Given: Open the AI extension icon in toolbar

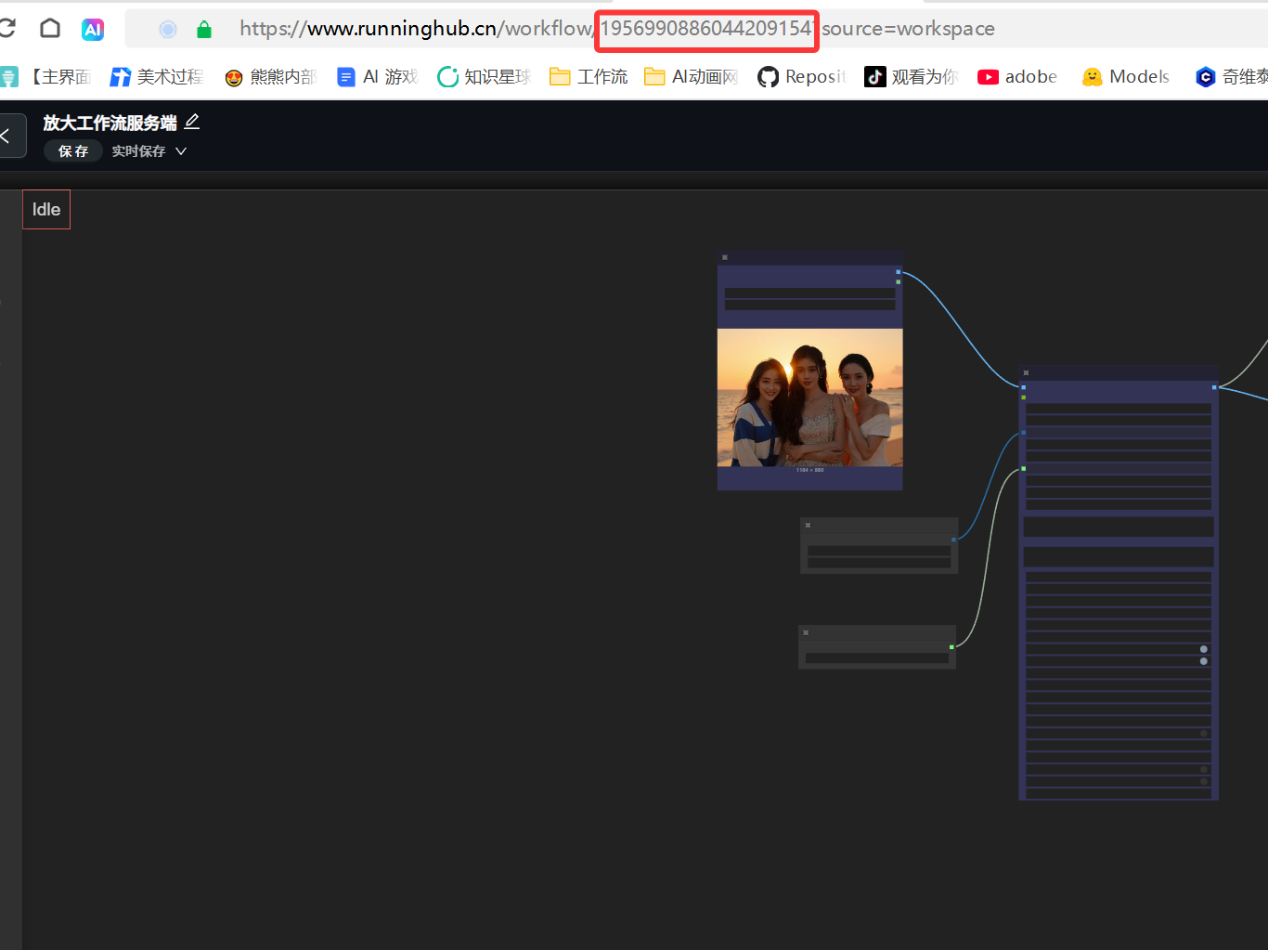Looking at the screenshot, I should pos(93,29).
